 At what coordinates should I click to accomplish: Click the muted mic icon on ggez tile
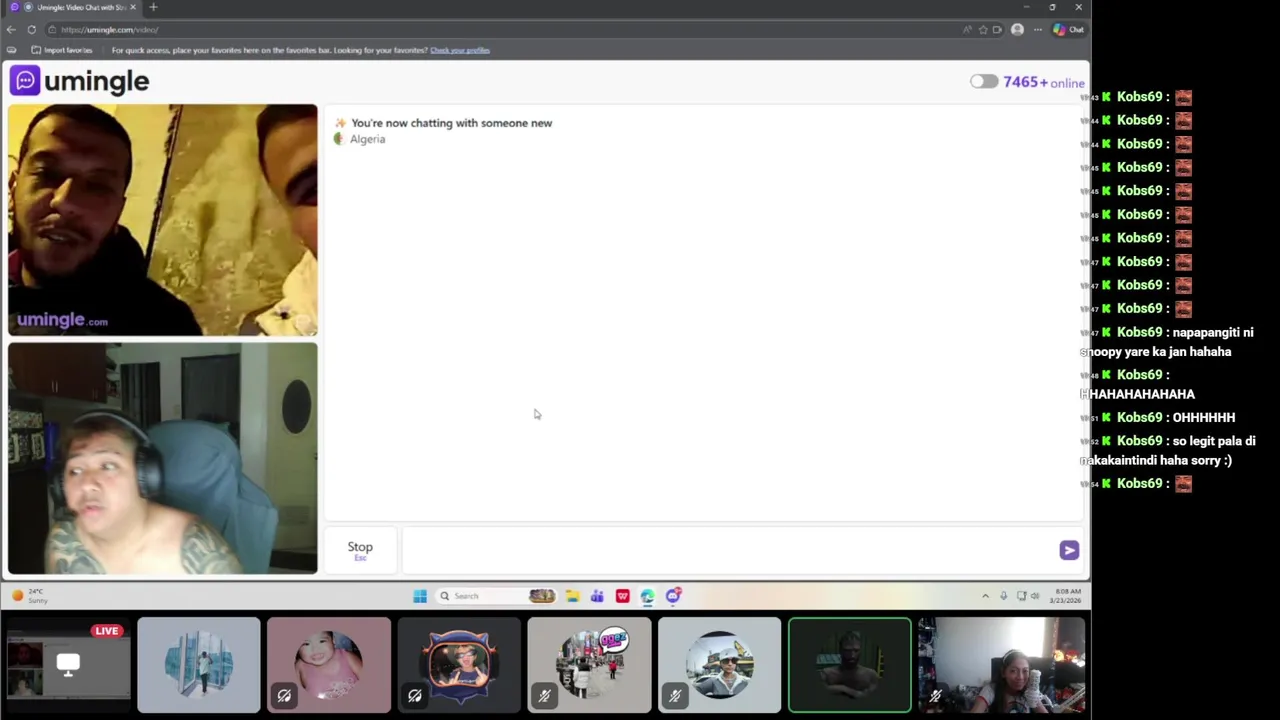point(544,696)
